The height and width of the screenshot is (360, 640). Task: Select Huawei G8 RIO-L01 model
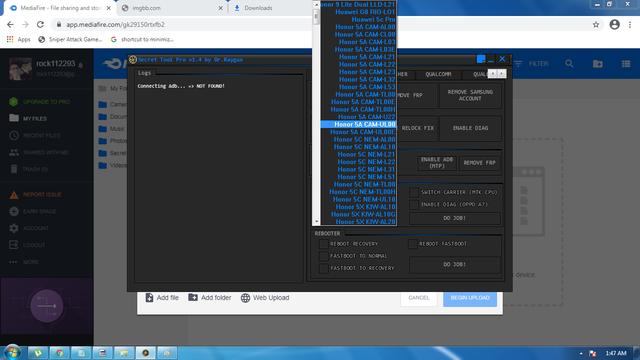(358, 12)
